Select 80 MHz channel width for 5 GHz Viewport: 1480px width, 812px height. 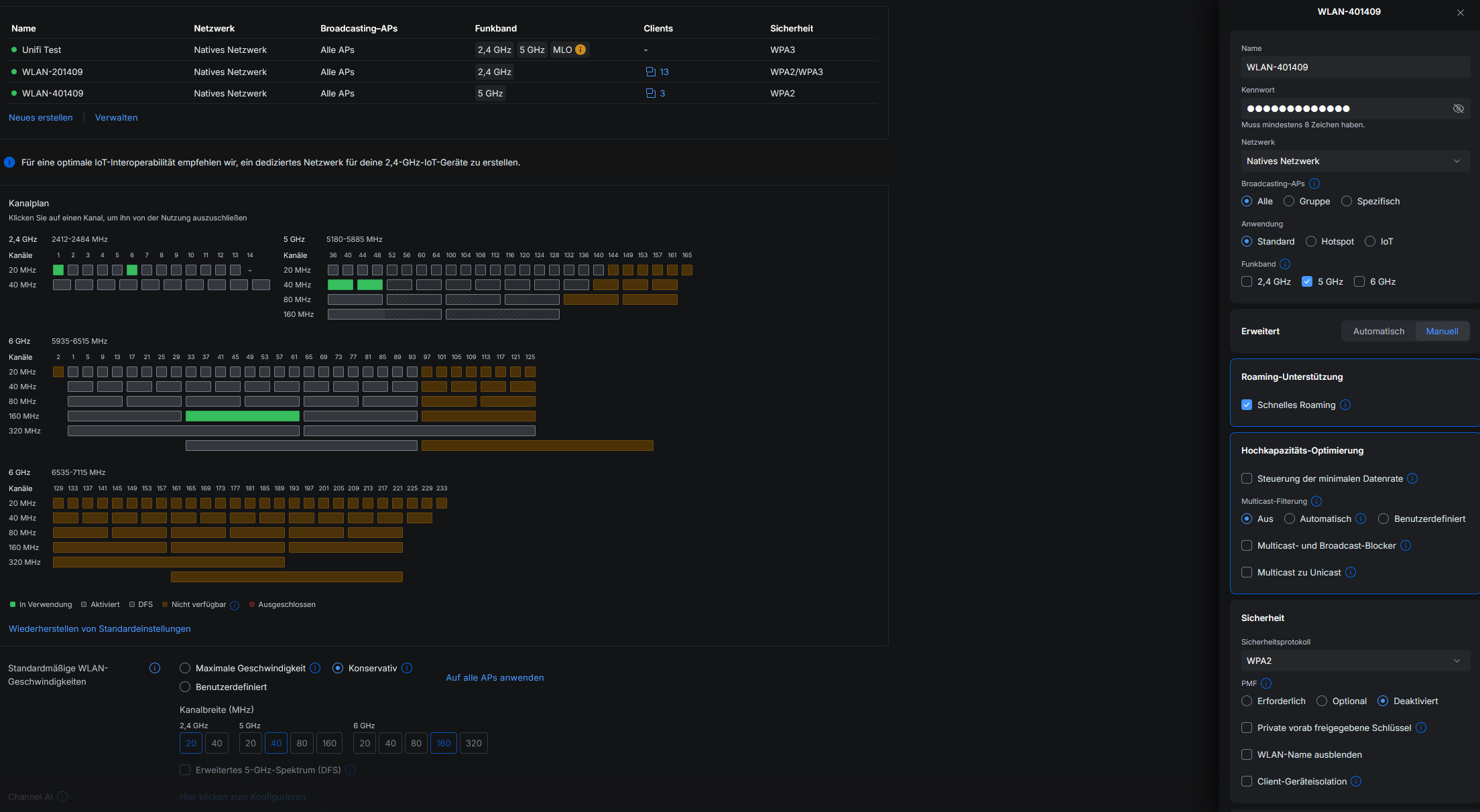(x=302, y=743)
